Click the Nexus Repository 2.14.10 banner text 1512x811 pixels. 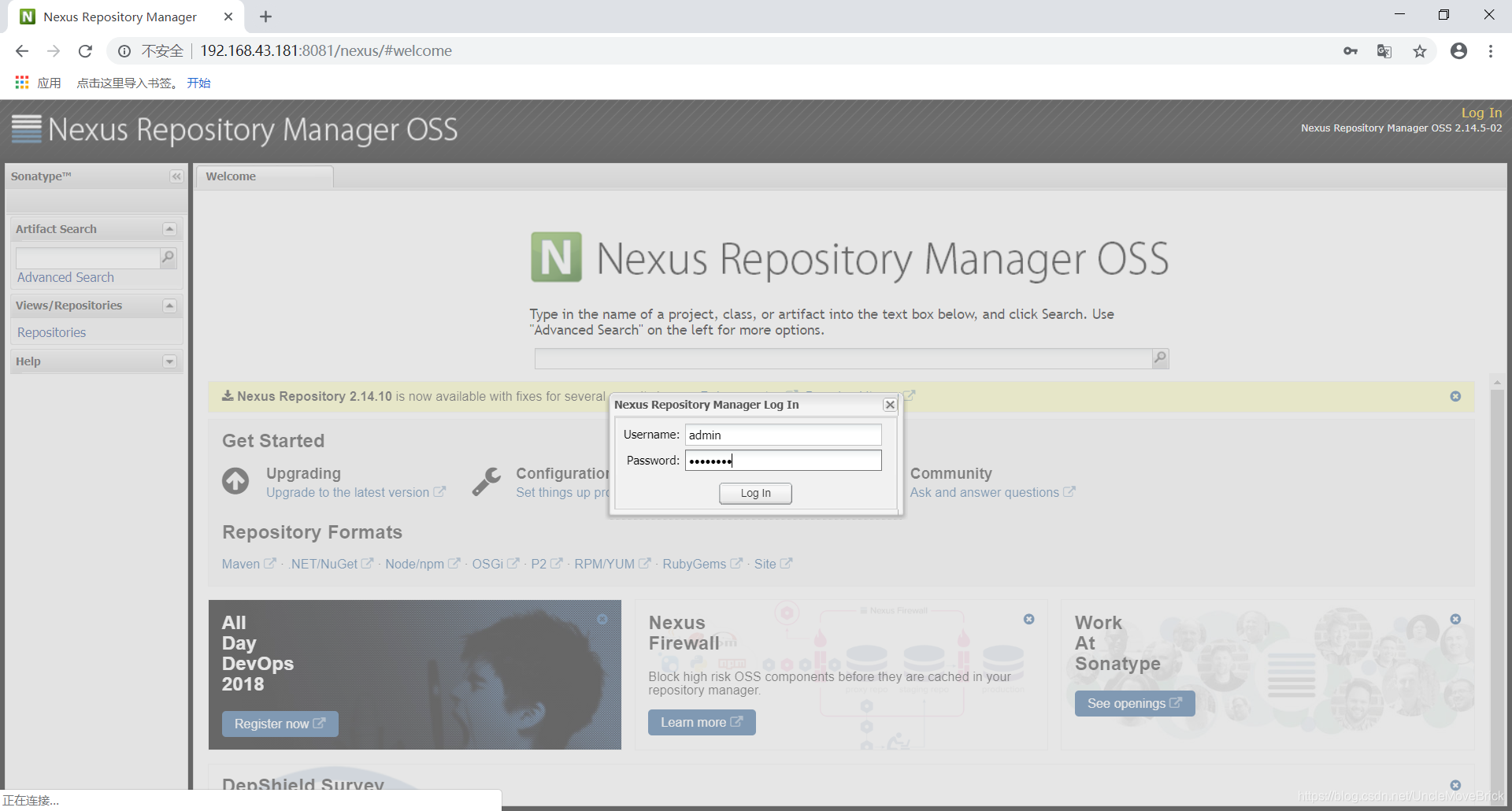point(421,396)
